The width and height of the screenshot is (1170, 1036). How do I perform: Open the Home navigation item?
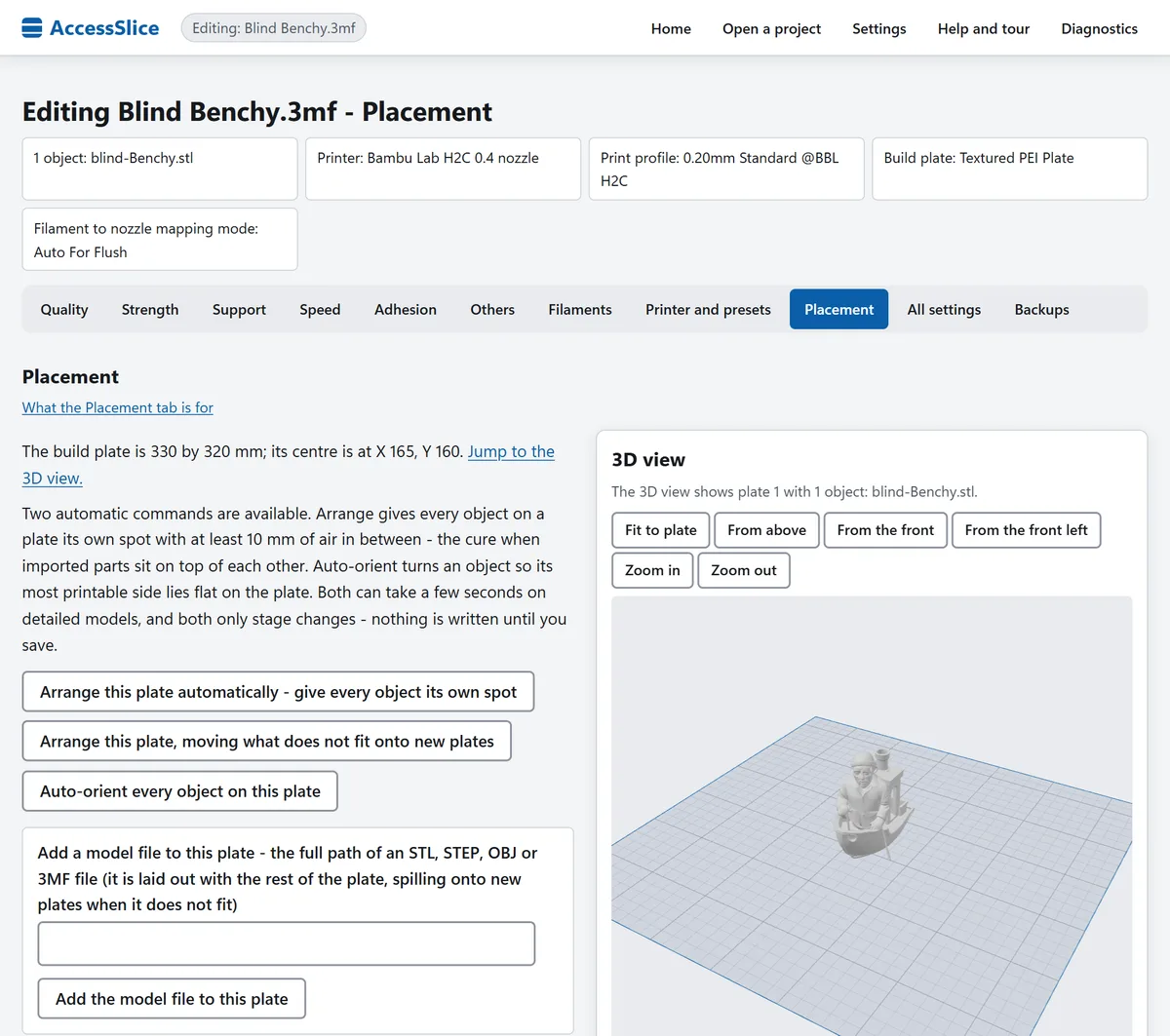pos(671,28)
